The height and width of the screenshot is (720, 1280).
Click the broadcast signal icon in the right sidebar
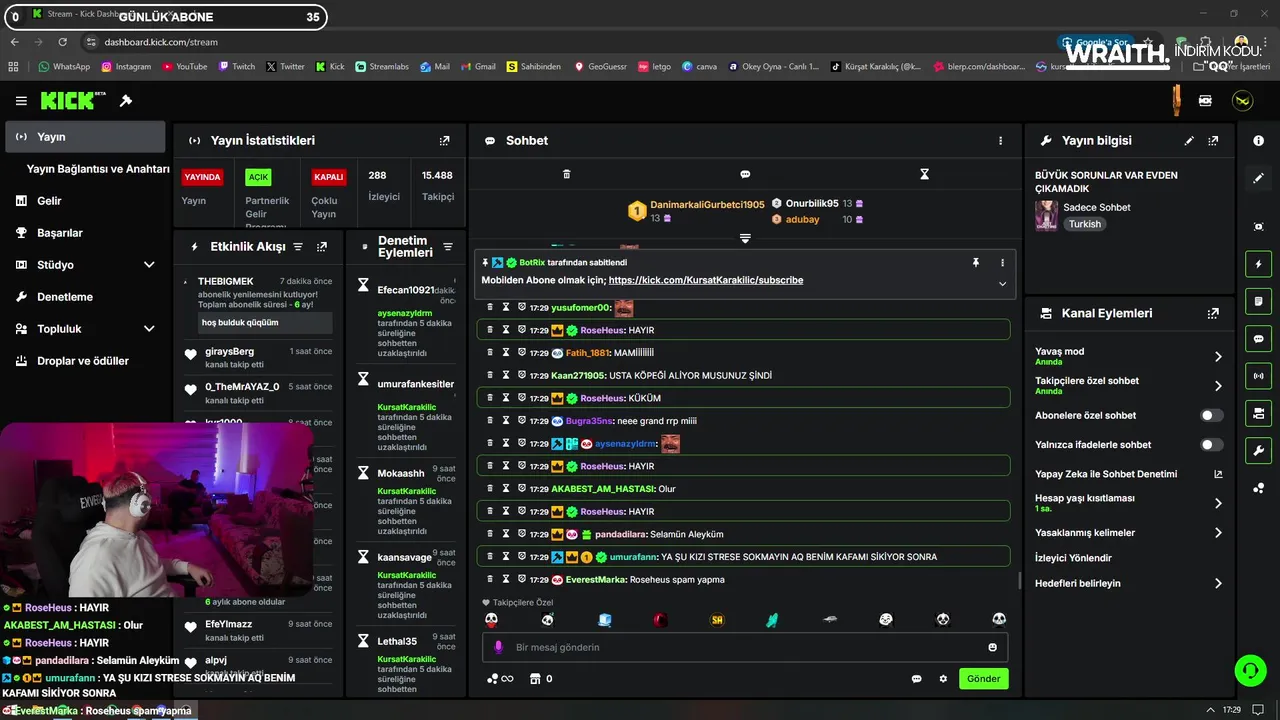(1258, 376)
